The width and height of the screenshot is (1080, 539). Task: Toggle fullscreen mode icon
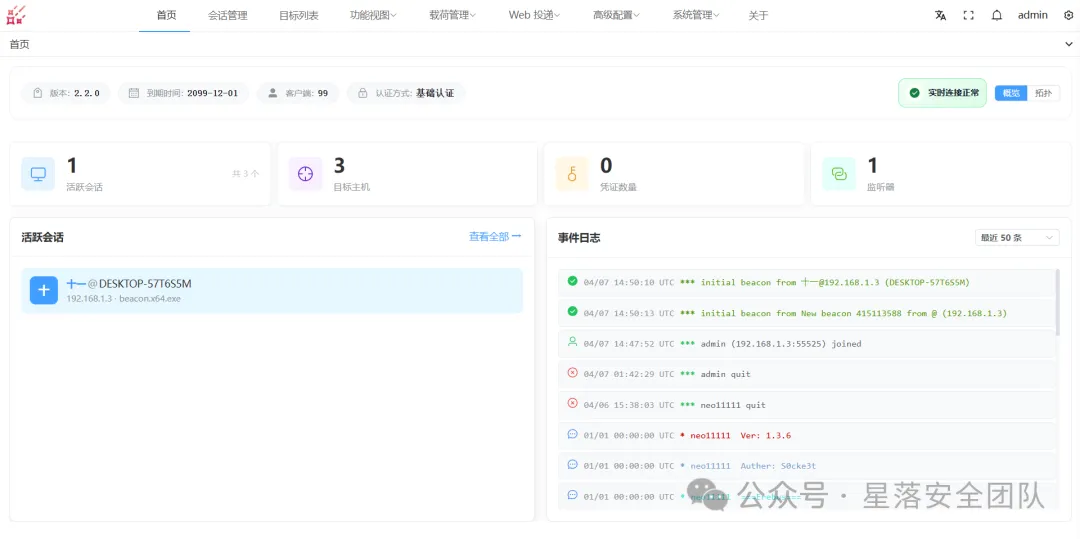968,15
